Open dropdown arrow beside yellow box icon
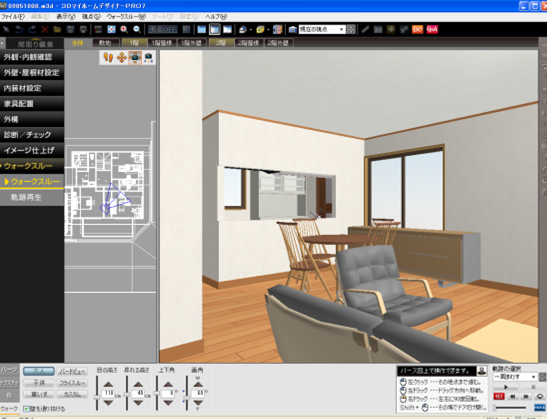547x419 pixels. point(268,30)
